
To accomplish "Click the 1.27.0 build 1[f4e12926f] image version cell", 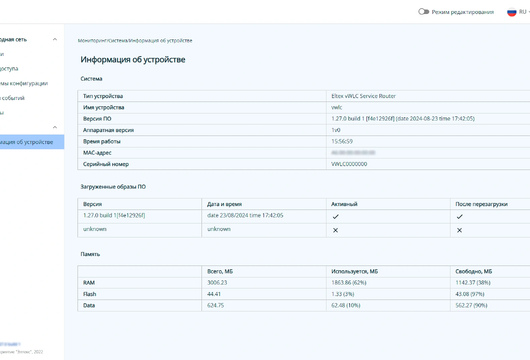I will (x=114, y=215).
